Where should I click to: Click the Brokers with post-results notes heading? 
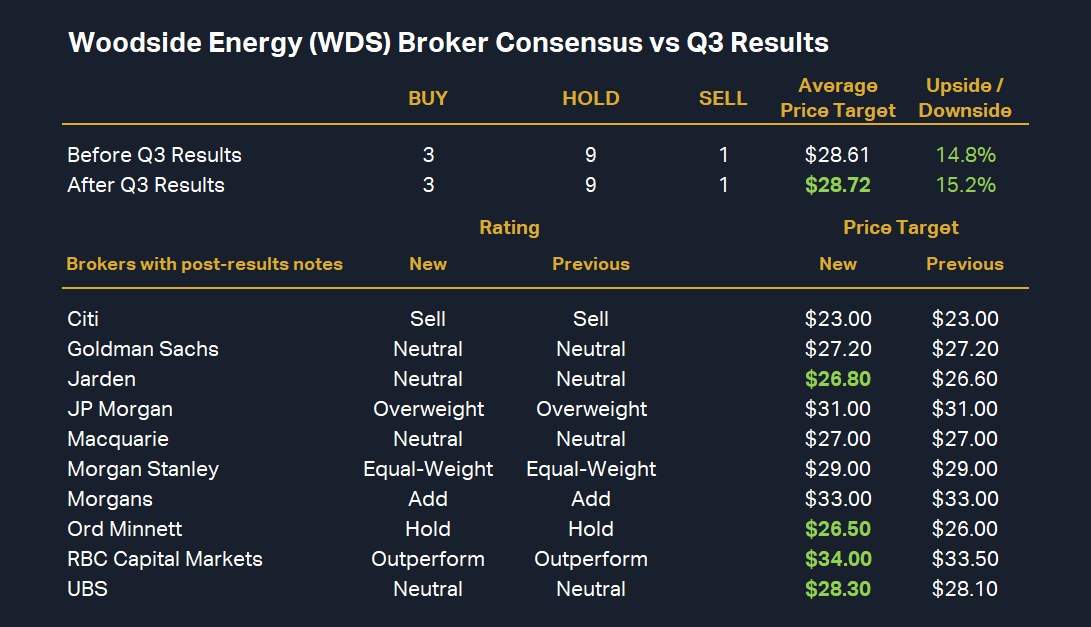(204, 264)
